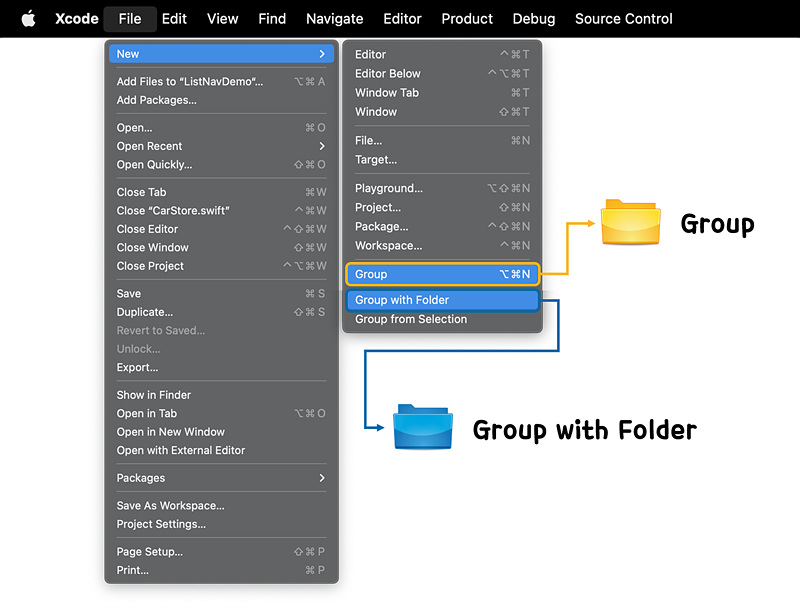Select Open Quickly…

coord(221,164)
